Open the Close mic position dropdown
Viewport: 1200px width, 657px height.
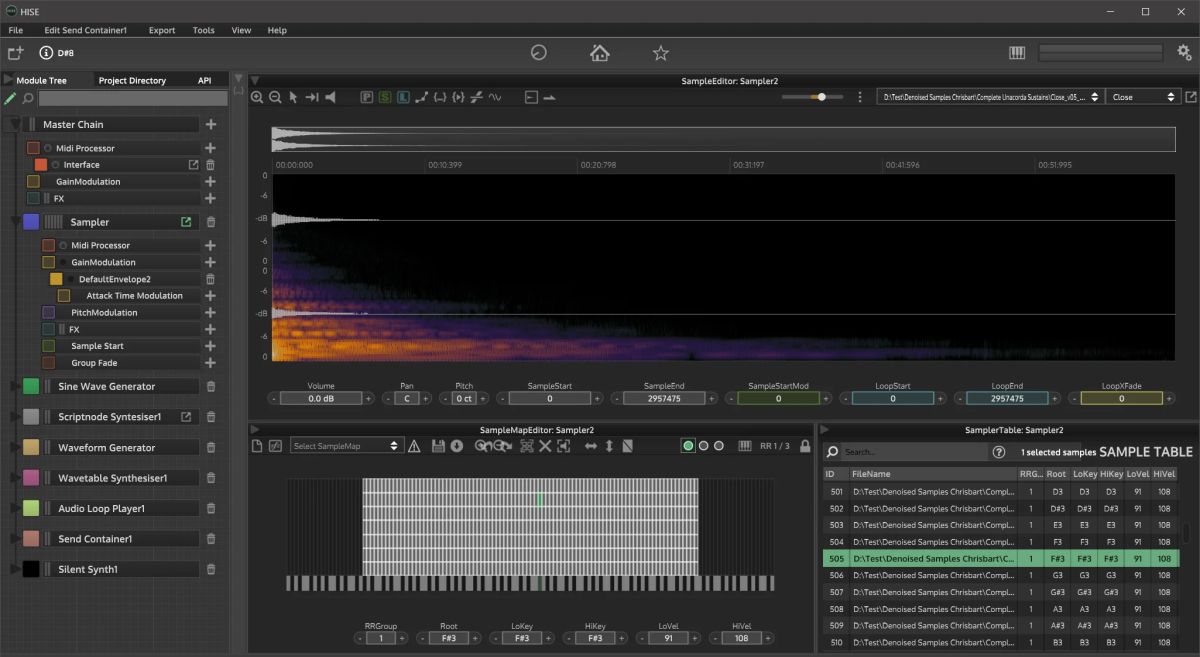point(1144,97)
